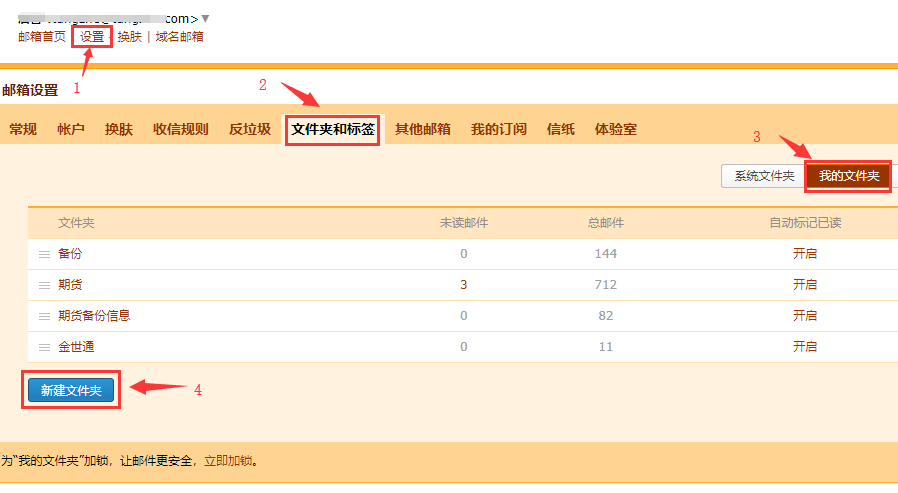
Task: Click the 立即加锁 link
Action: [229, 461]
